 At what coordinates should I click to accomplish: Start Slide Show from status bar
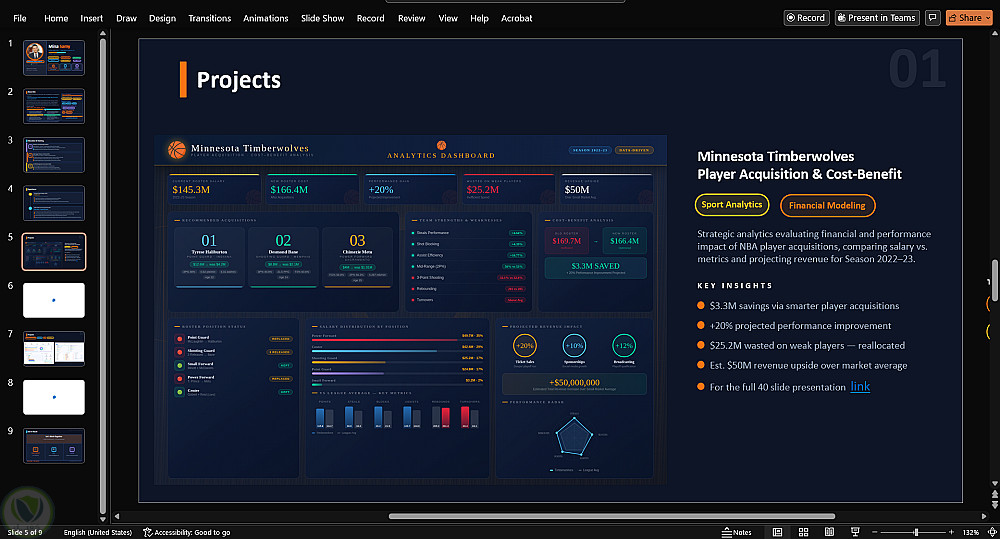pos(855,532)
